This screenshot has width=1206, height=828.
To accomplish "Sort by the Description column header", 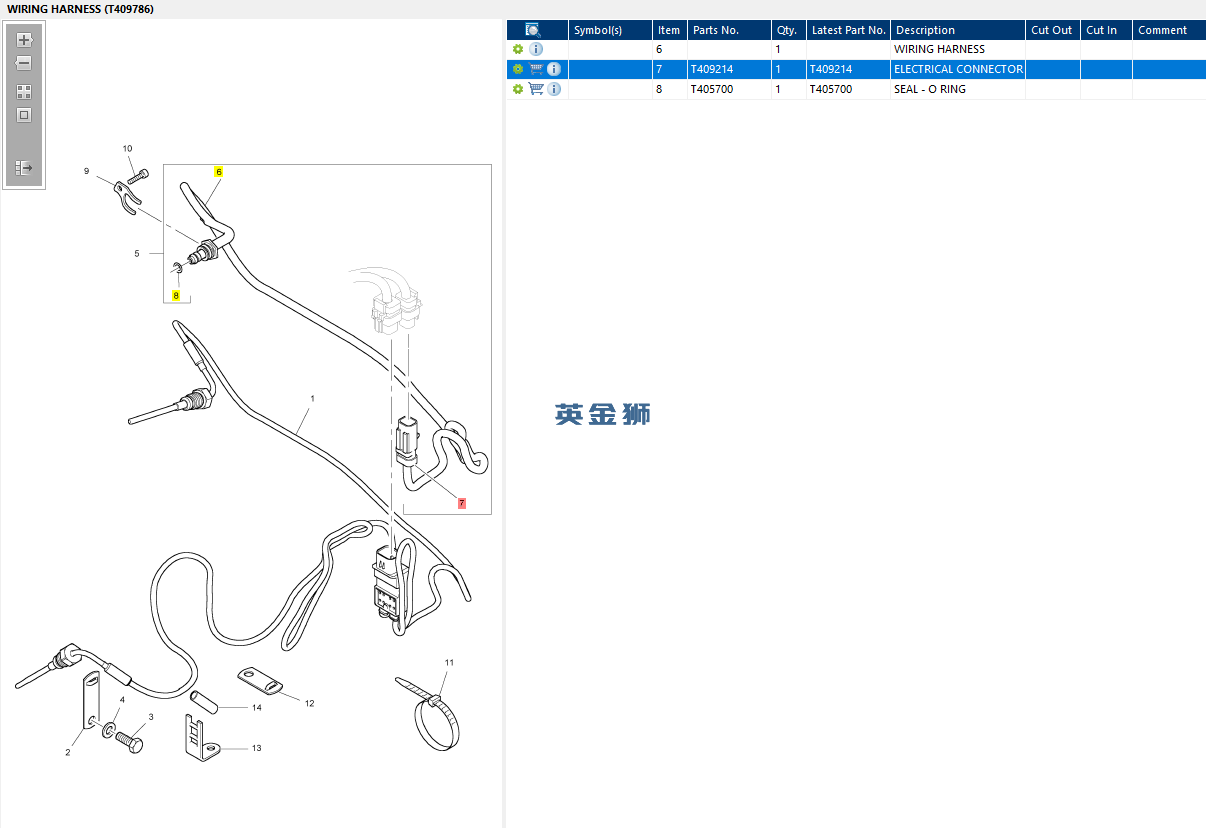I will coord(958,30).
